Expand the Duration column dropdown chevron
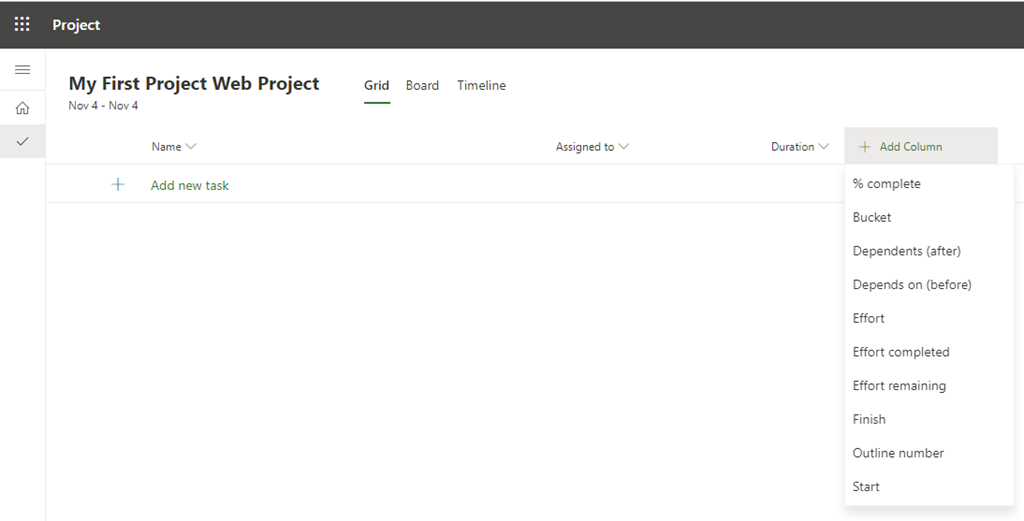1024x521 pixels. click(824, 147)
